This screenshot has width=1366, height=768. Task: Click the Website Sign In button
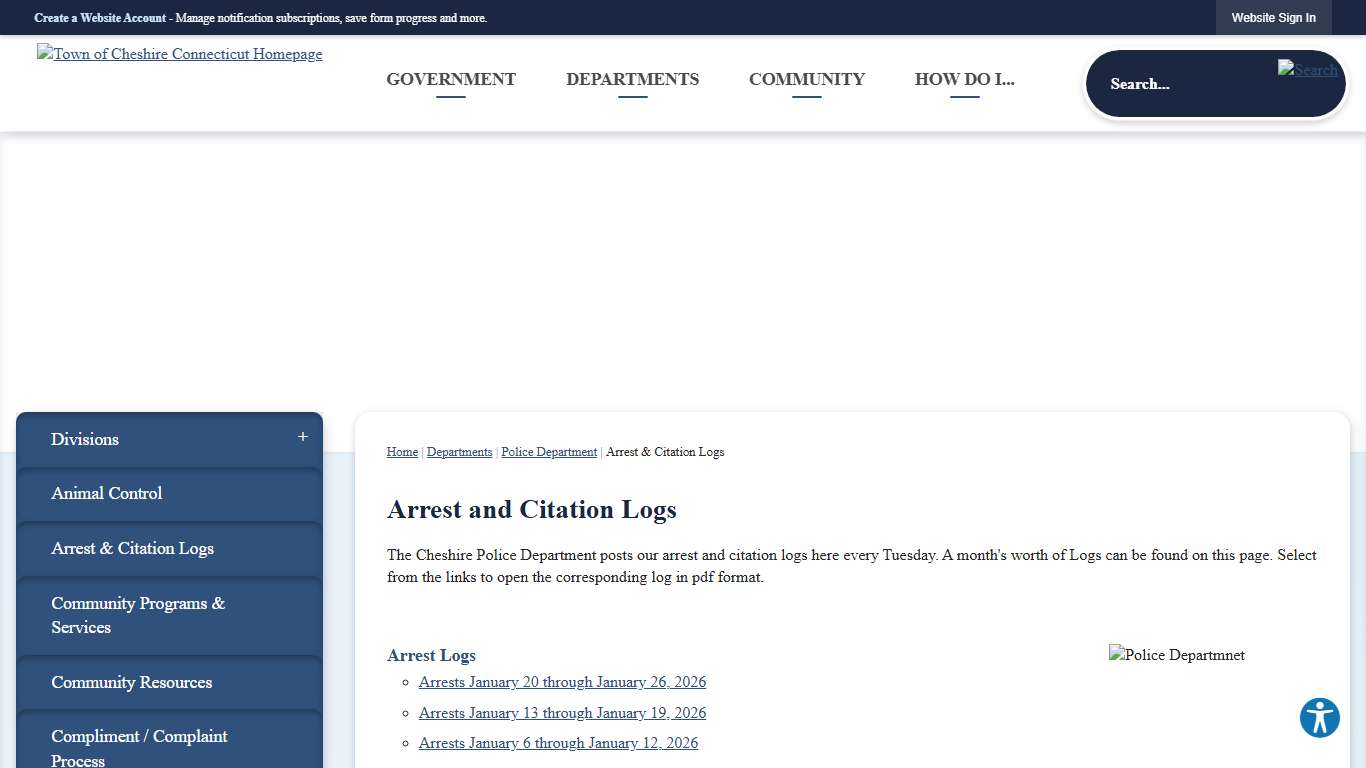[x=1273, y=17]
